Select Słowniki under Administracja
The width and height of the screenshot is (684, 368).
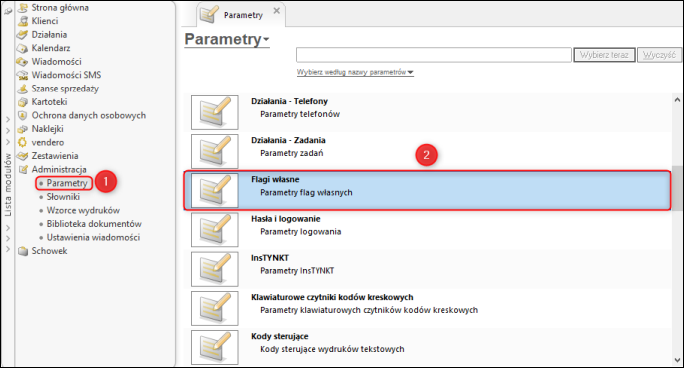(x=63, y=197)
